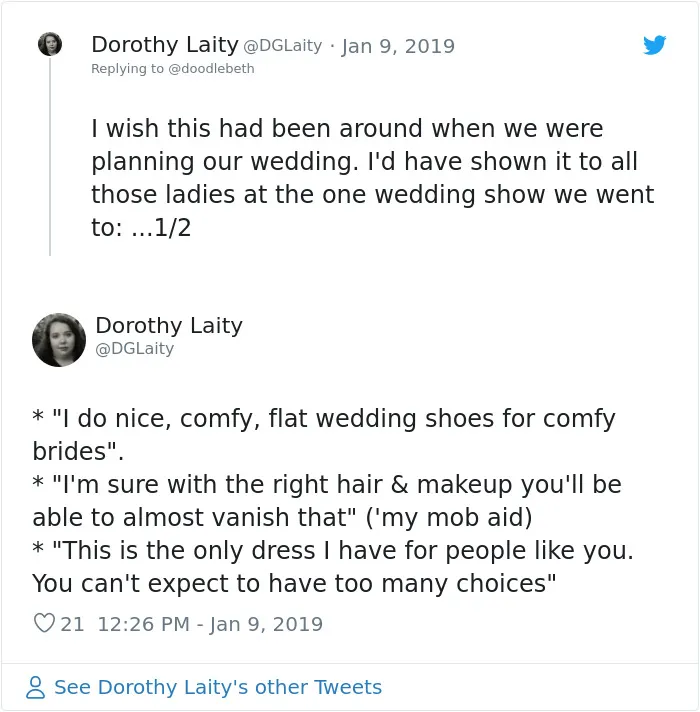Open the parent tweet text about wedding planning
700x712 pixels.
coord(372,178)
